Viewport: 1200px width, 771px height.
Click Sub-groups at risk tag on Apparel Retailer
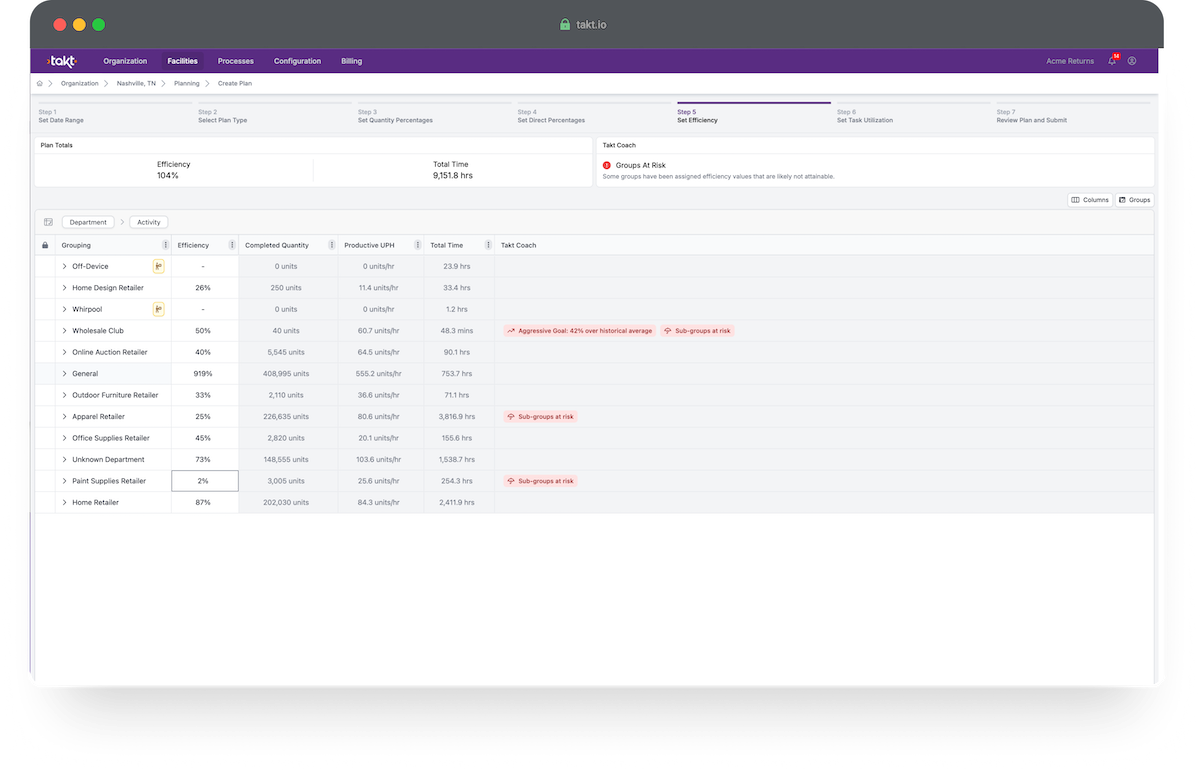[541, 417]
